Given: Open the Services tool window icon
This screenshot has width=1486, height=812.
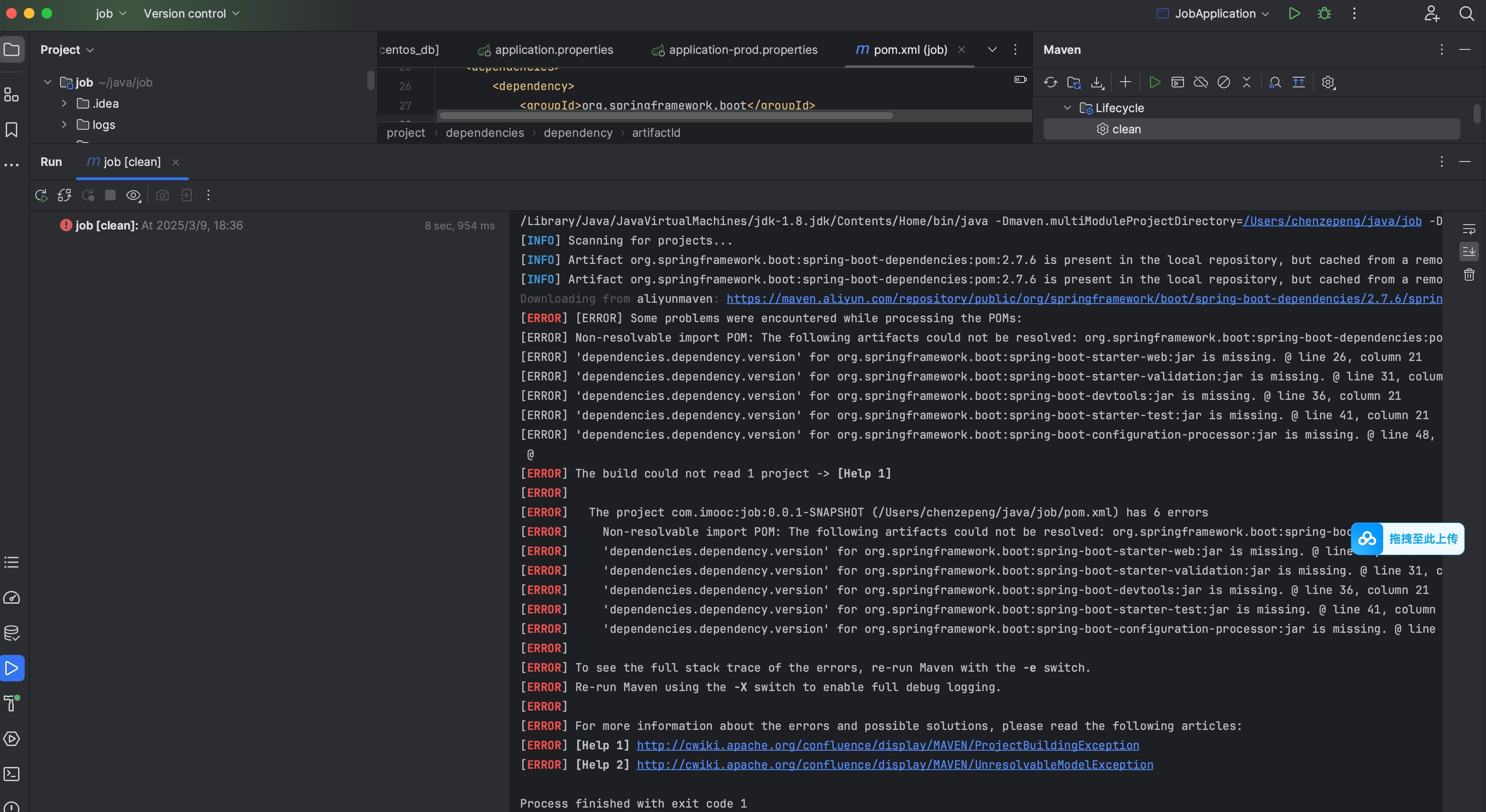Looking at the screenshot, I should click(11, 739).
